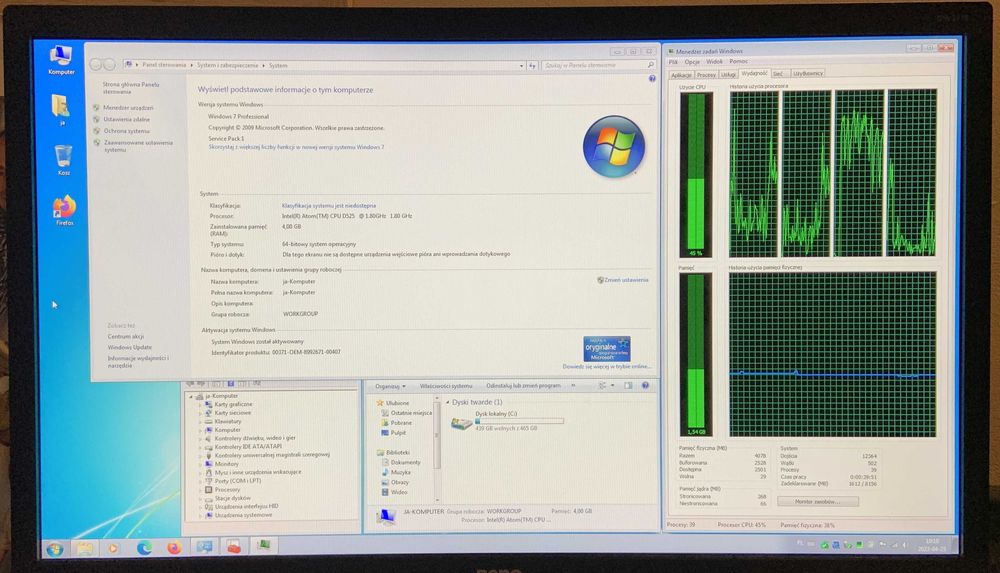This screenshot has height=573, width=1000.
Task: Open Ochrona systemu link
Action: (x=126, y=131)
